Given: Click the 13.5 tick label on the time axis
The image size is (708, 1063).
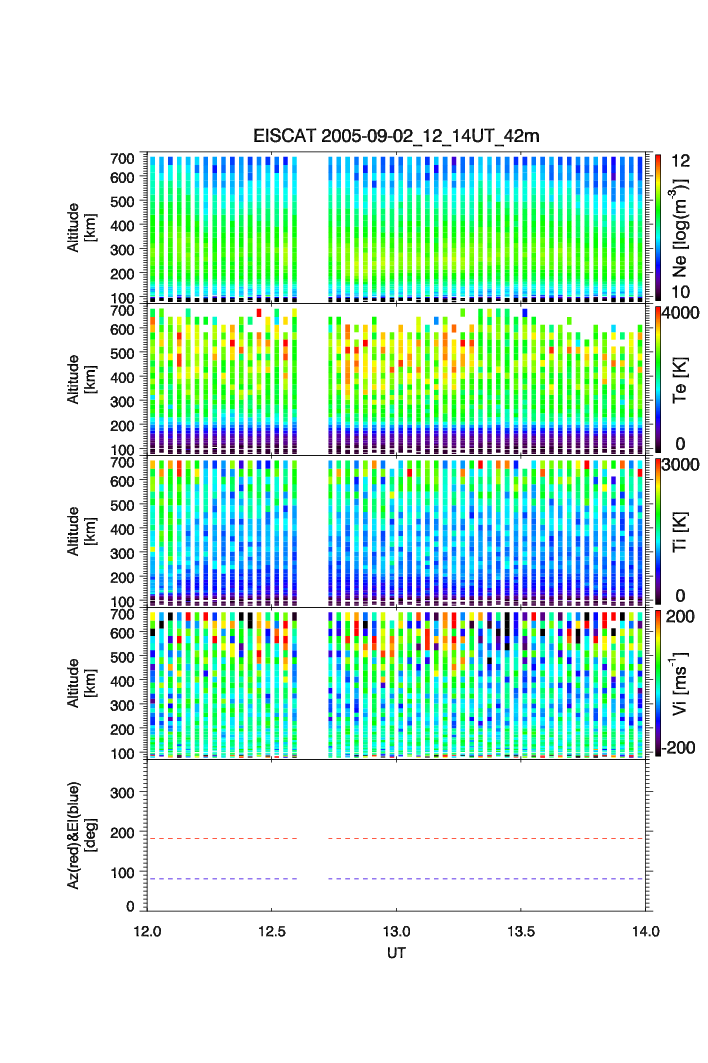Looking at the screenshot, I should point(522,931).
